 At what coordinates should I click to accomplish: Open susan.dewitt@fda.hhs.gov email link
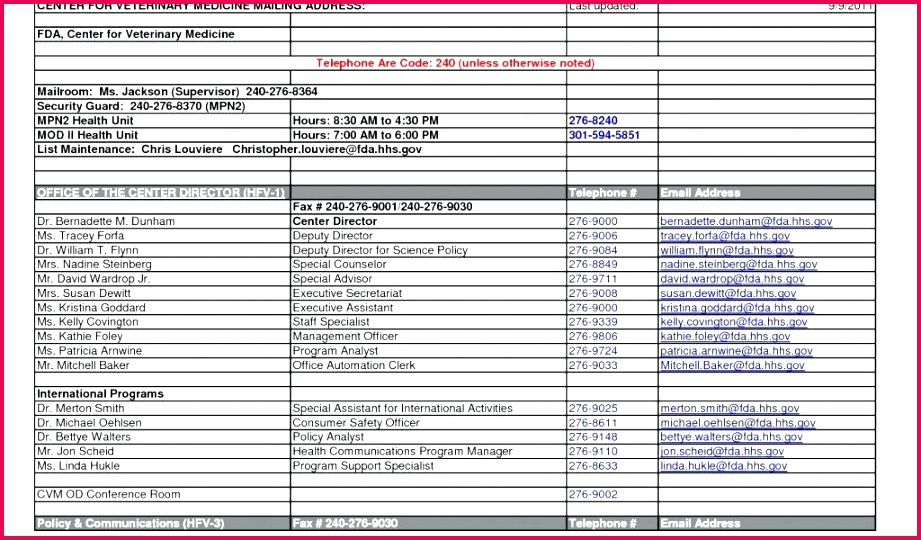[x=728, y=294]
